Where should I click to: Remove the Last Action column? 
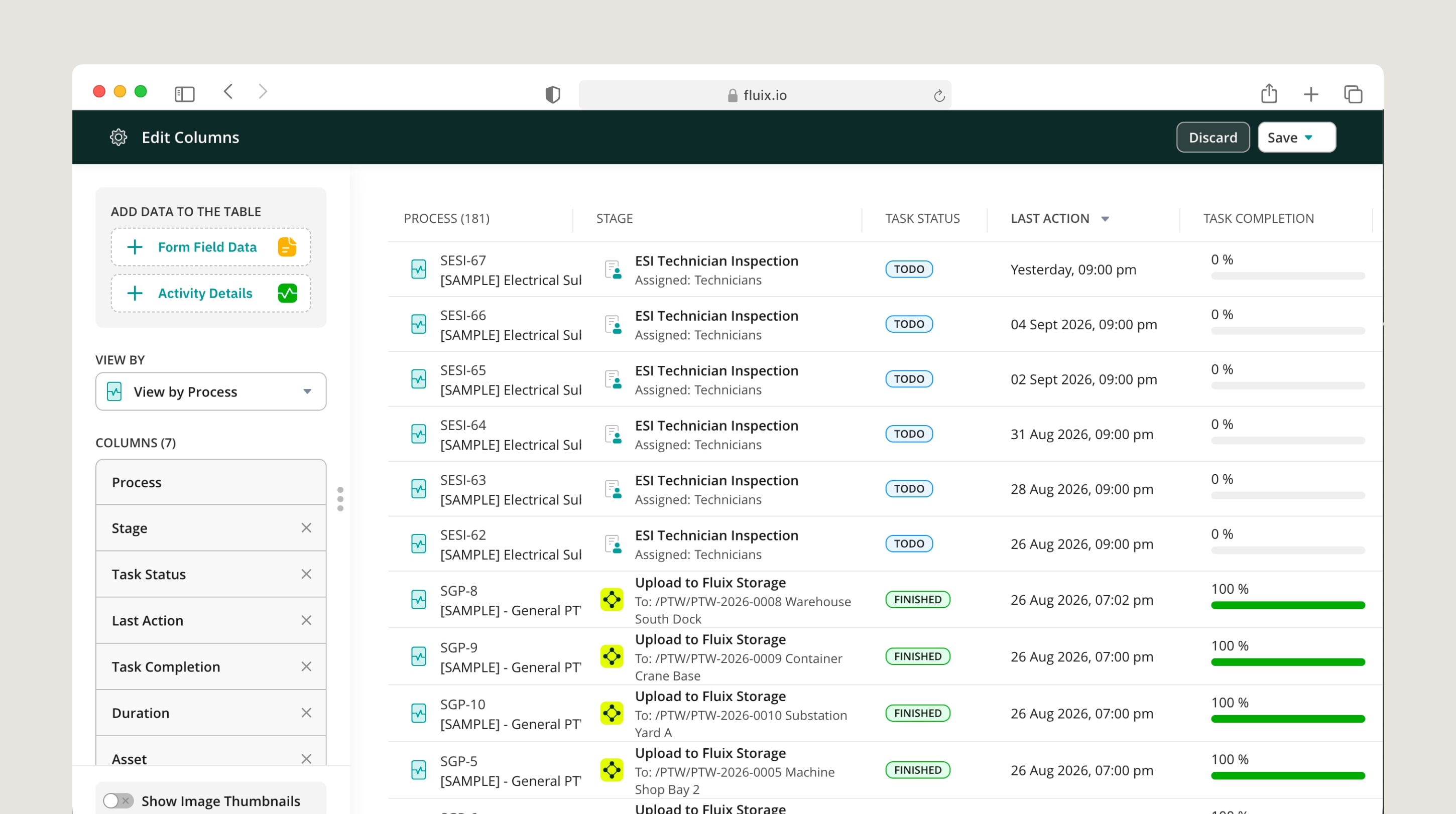tap(306, 620)
